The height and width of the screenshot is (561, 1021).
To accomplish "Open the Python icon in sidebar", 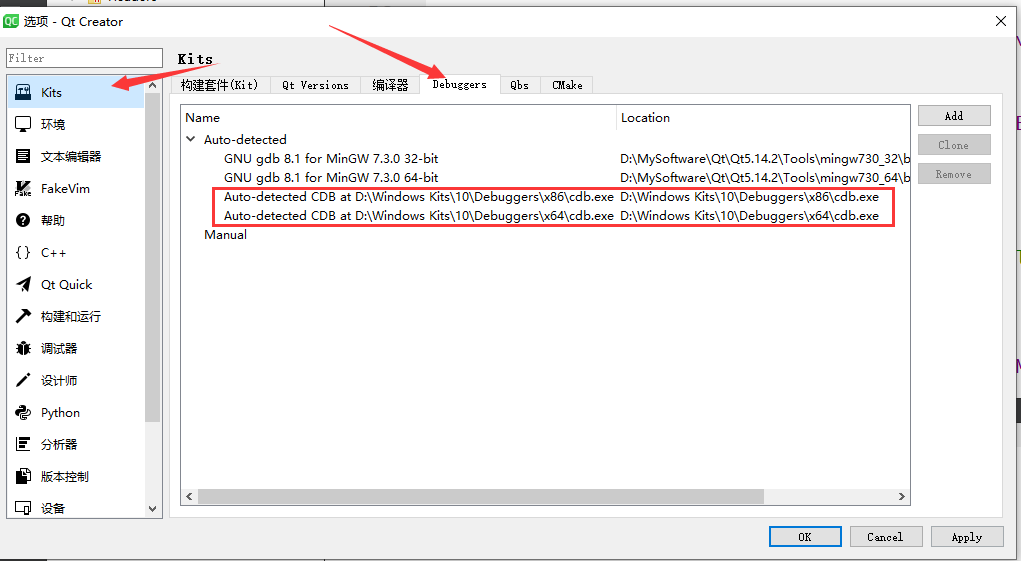I will 23,413.
